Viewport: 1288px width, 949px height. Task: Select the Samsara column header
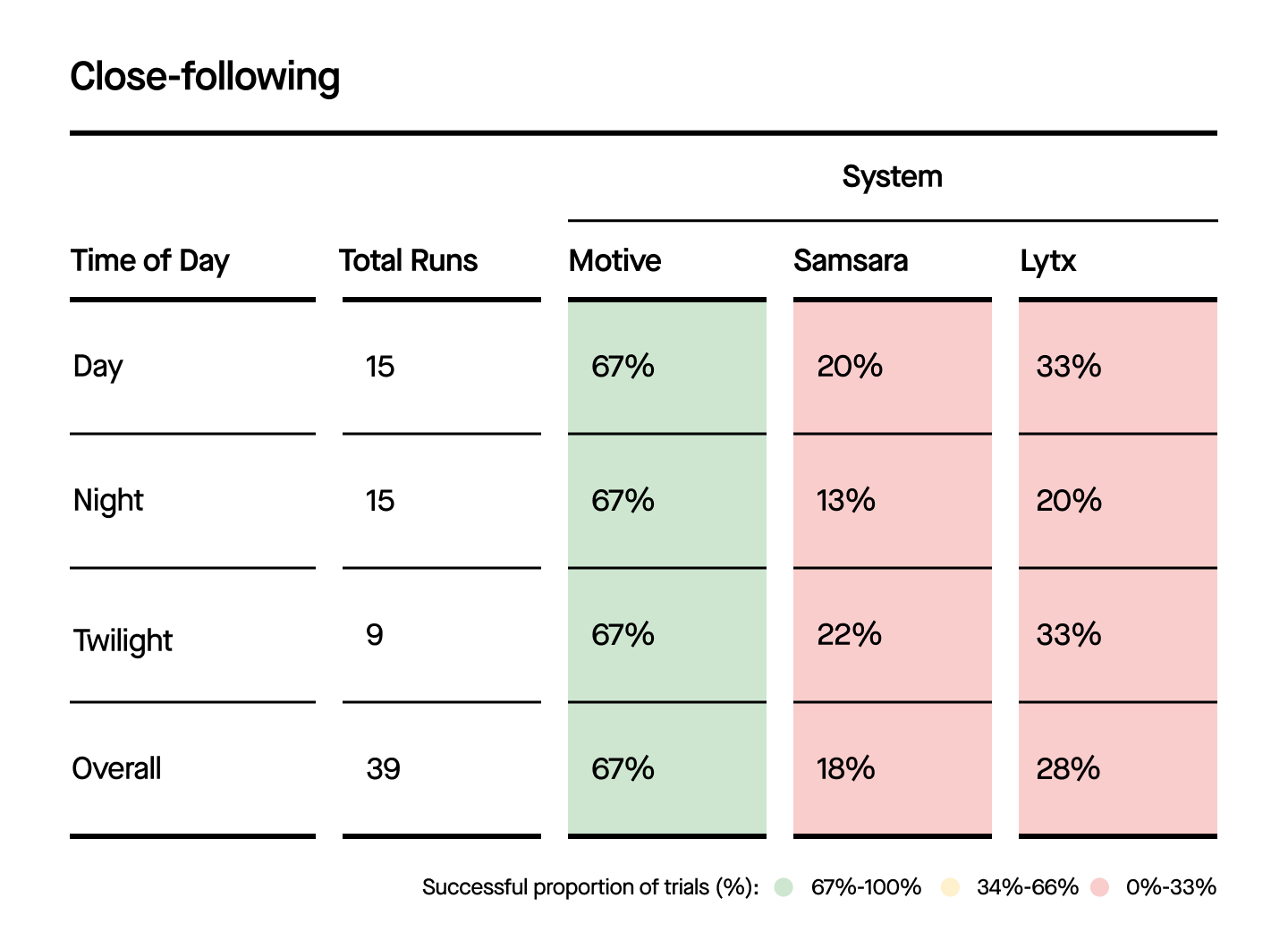[x=851, y=261]
